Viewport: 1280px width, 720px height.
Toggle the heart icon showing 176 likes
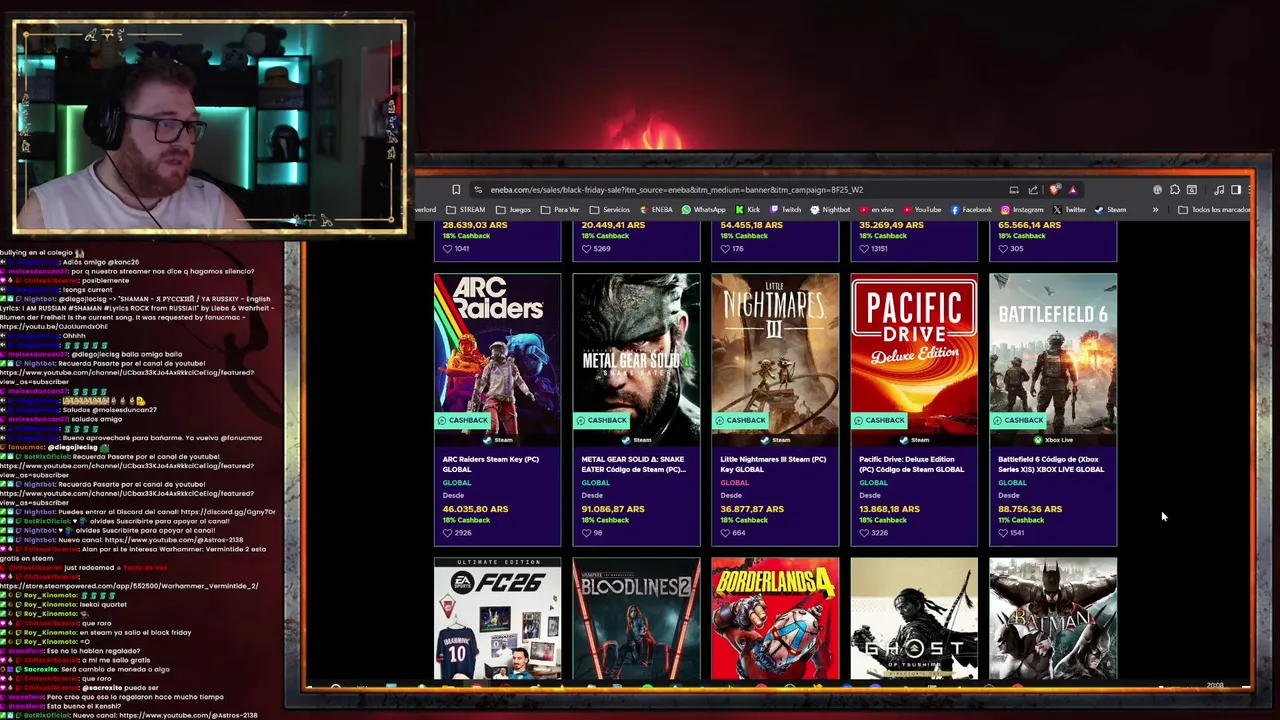[x=725, y=249]
